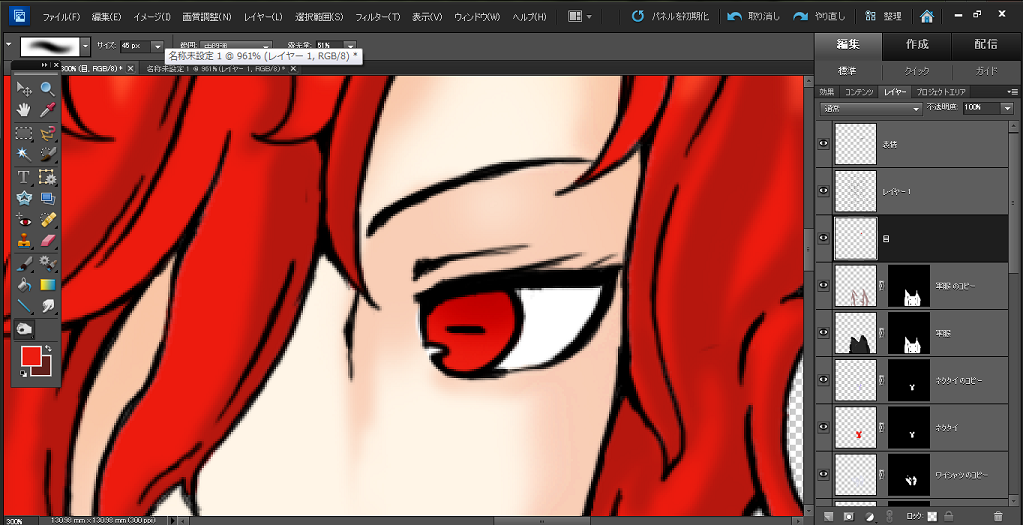Viewport: 1023px width, 525px height.
Task: Toggle visibility of ネクタイ layer
Action: pyautogui.click(x=823, y=427)
